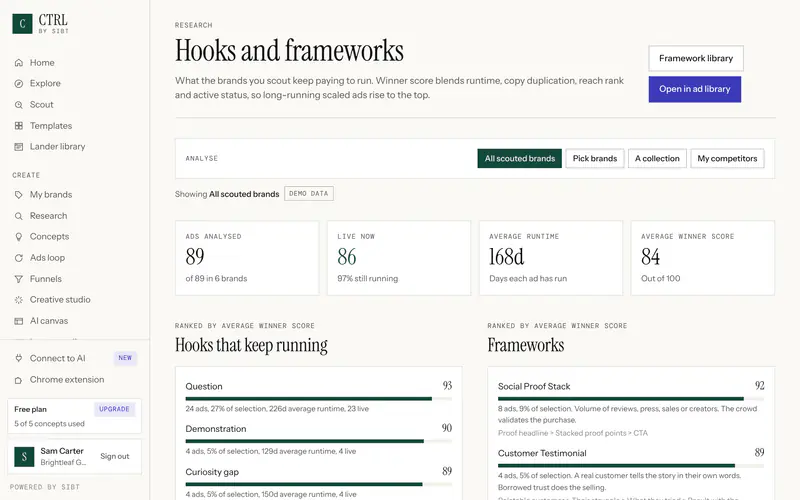Click the Customer Testimonial score bar
The image size is (800, 500).
(631, 465)
